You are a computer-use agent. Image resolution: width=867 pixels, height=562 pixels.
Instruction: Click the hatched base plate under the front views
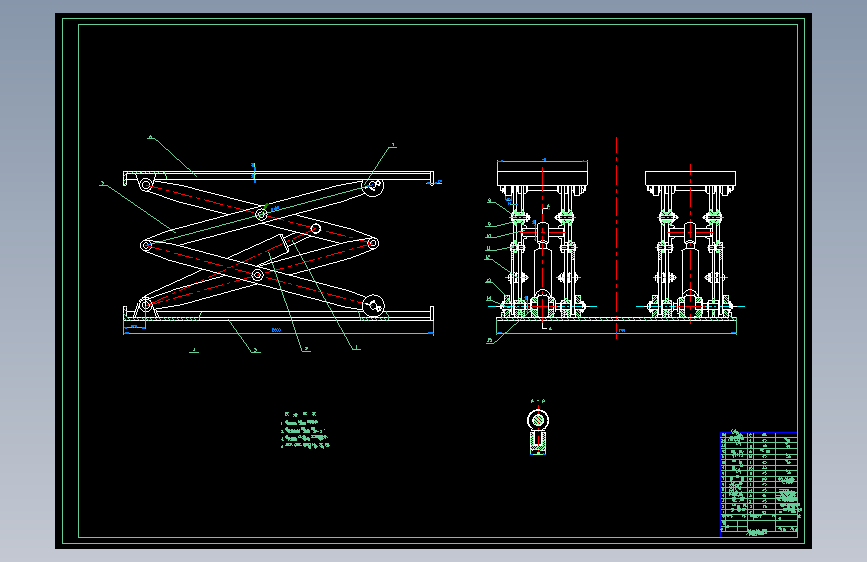tap(617, 319)
